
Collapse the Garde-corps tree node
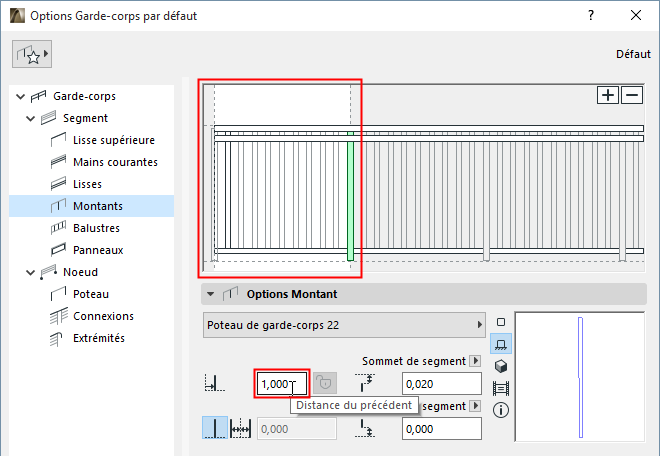pos(20,96)
